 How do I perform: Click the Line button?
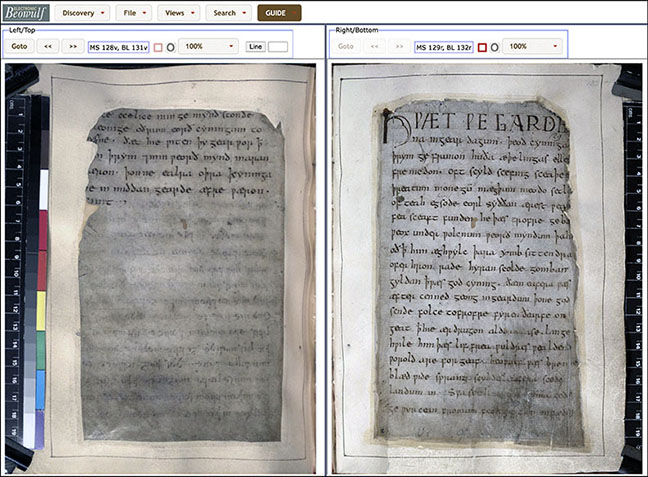click(255, 47)
